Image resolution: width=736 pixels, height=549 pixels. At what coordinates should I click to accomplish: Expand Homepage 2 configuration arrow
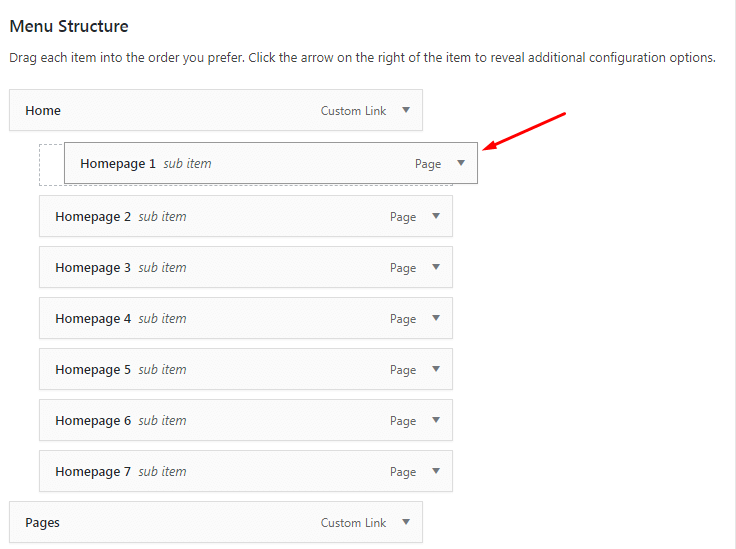click(x=436, y=216)
